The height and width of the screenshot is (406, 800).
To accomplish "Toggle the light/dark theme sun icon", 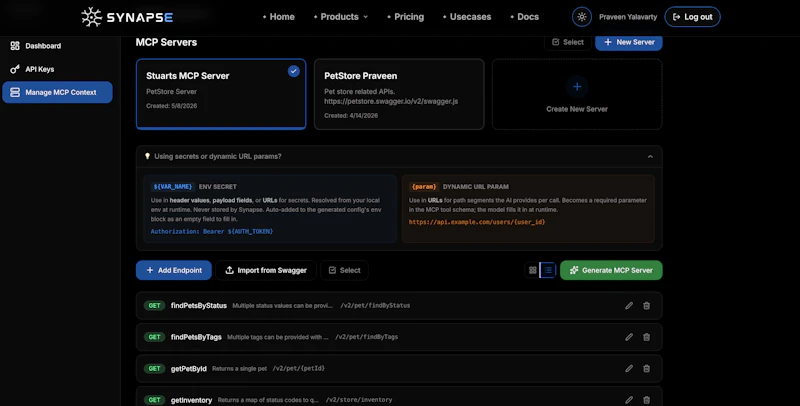I will coord(582,17).
